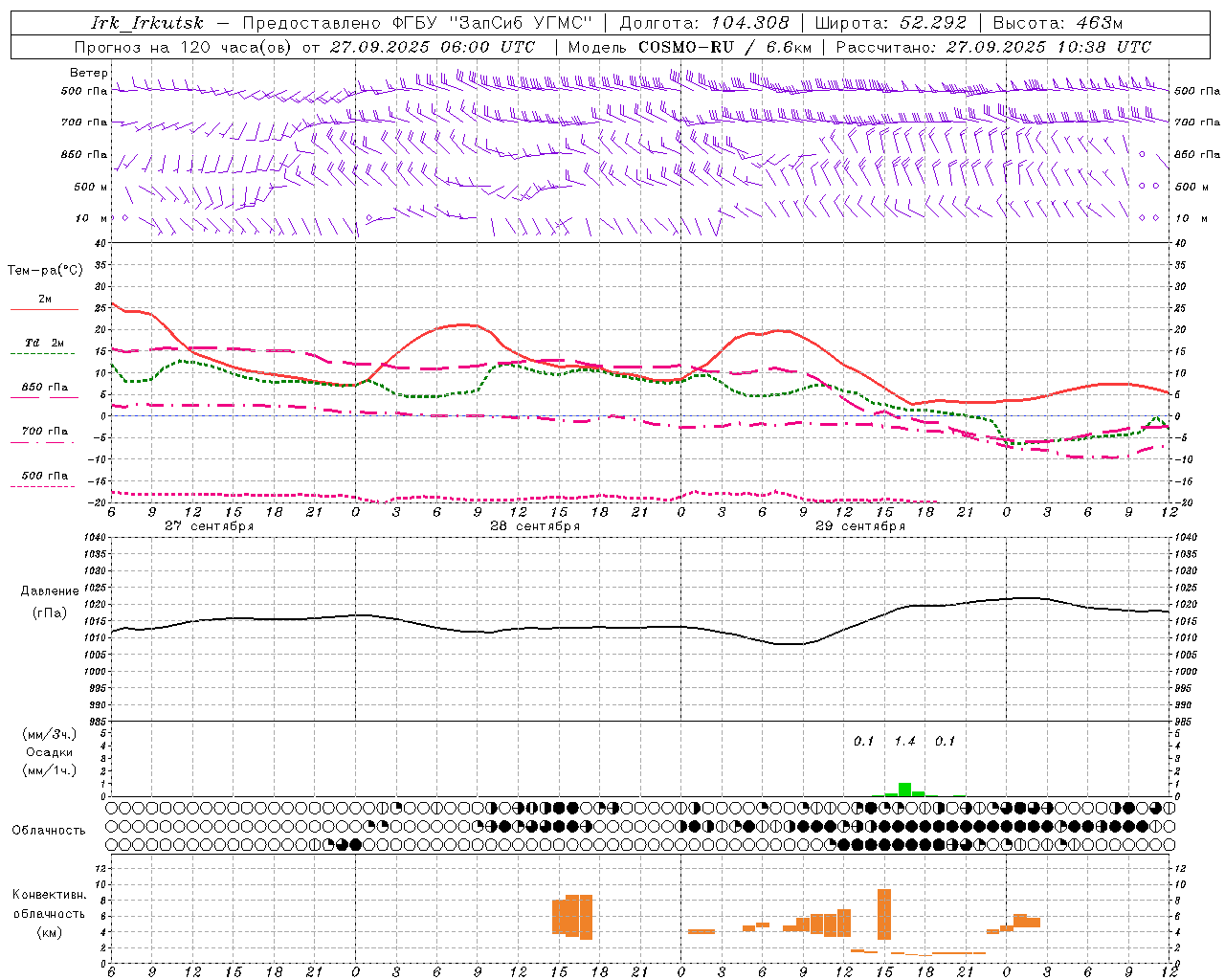Click the Облачность cloud cover label
This screenshot has width=1225, height=980.
[x=49, y=831]
